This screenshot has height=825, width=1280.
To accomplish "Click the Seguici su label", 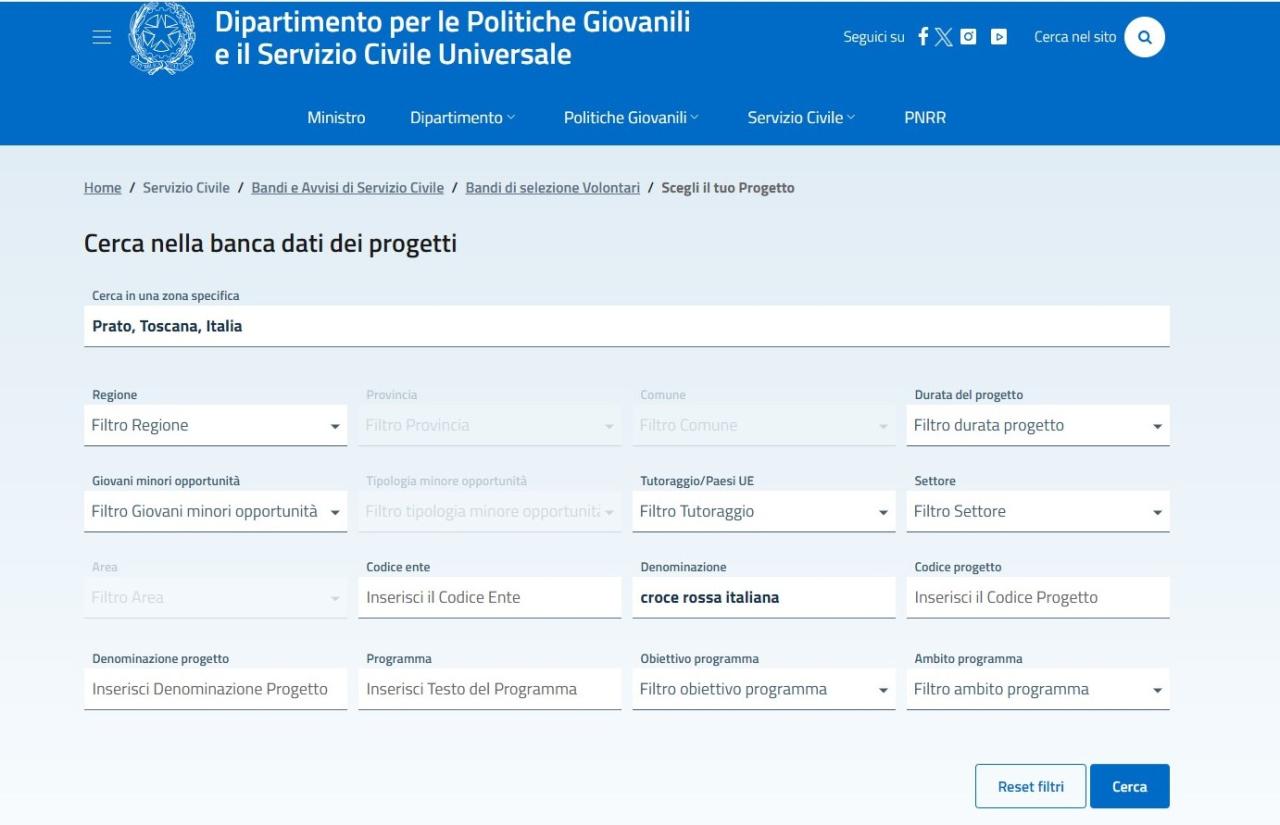I will point(874,37).
